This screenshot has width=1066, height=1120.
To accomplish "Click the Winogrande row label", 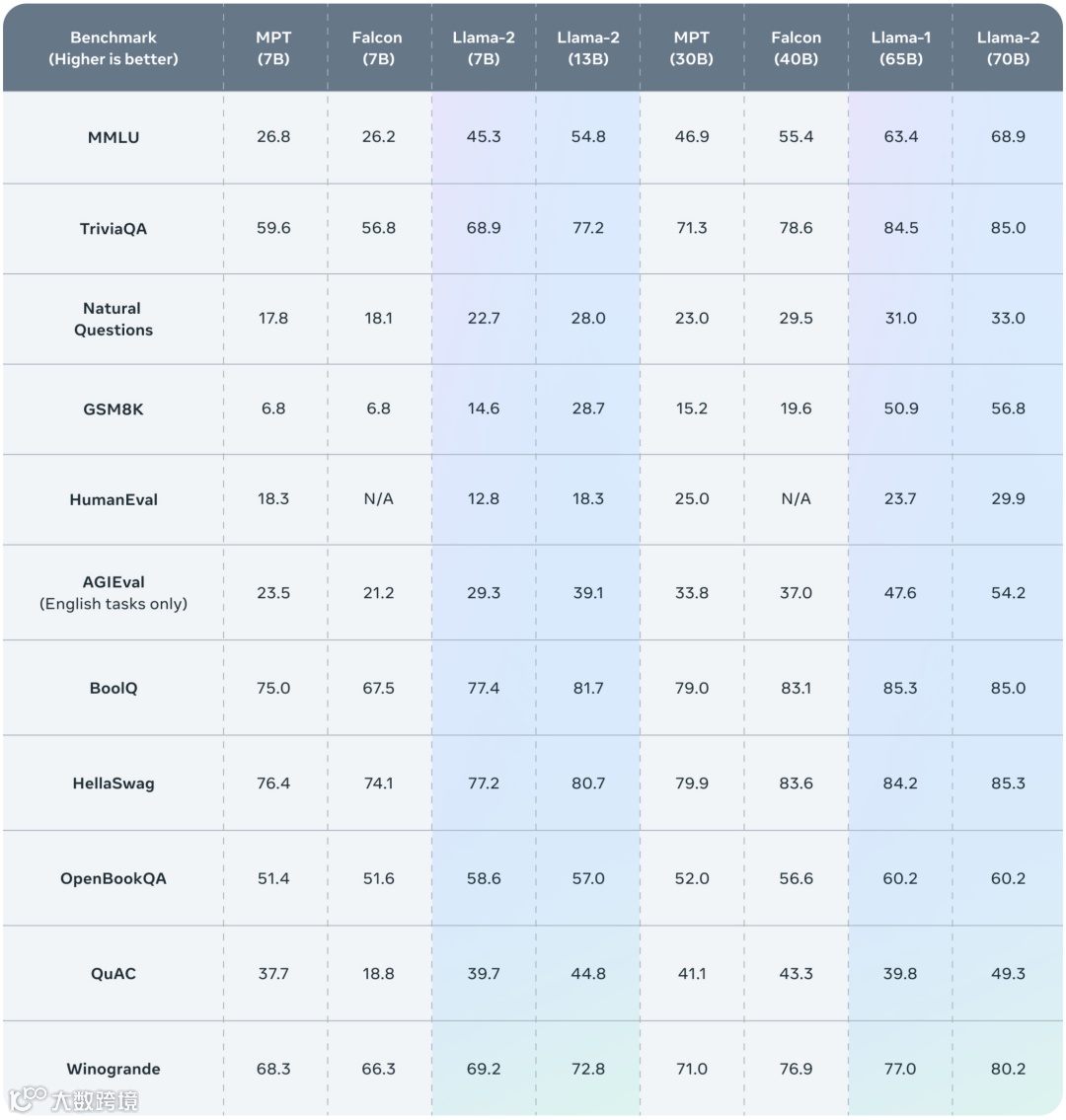I will coord(114,1069).
